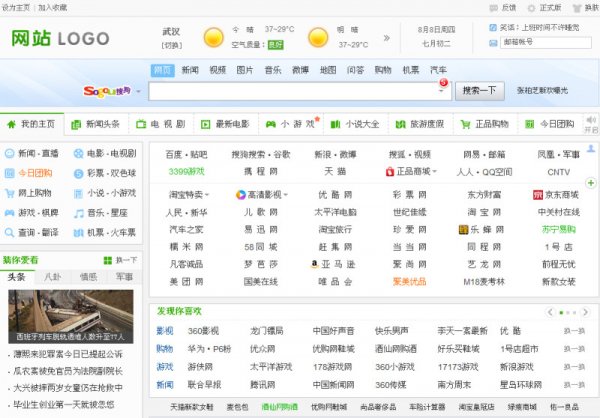This screenshot has width=600, height=418.
Task: Click the 新闻·直播 chat bubble icon
Action: click(x=10, y=154)
